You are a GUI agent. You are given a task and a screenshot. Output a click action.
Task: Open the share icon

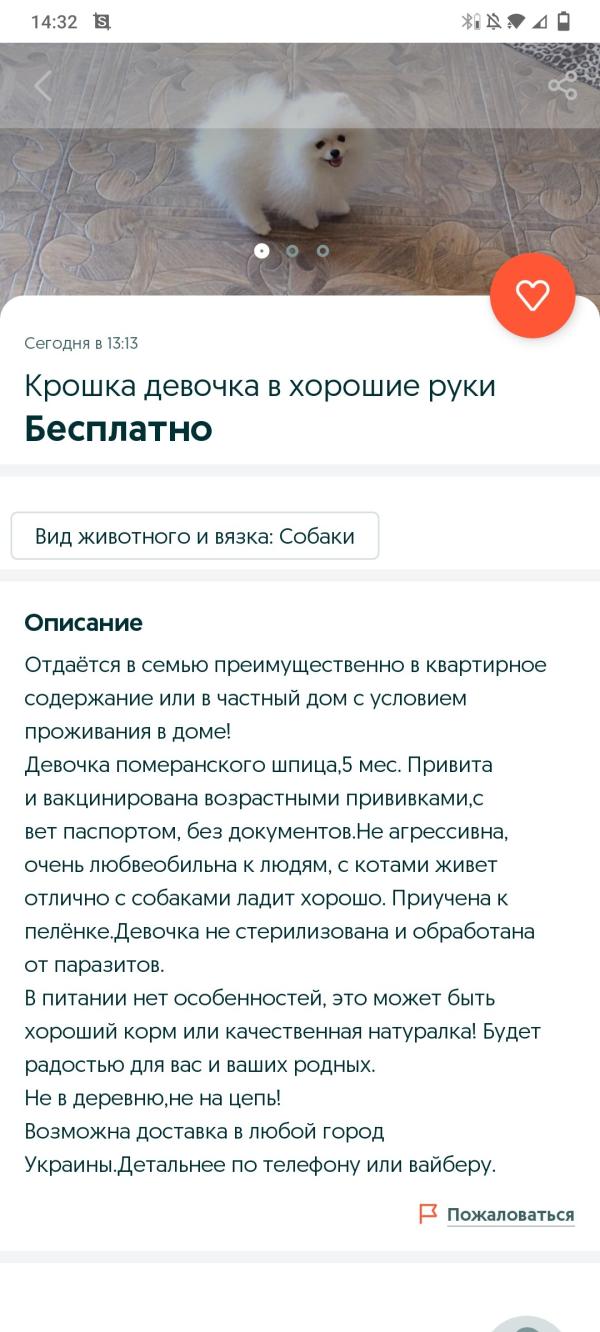562,86
